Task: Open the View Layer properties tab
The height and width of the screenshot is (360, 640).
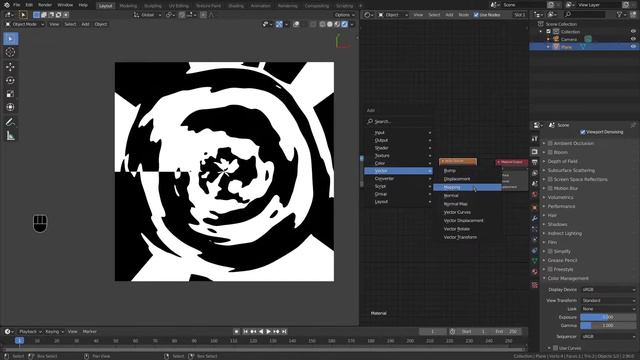Action: (x=535, y=173)
